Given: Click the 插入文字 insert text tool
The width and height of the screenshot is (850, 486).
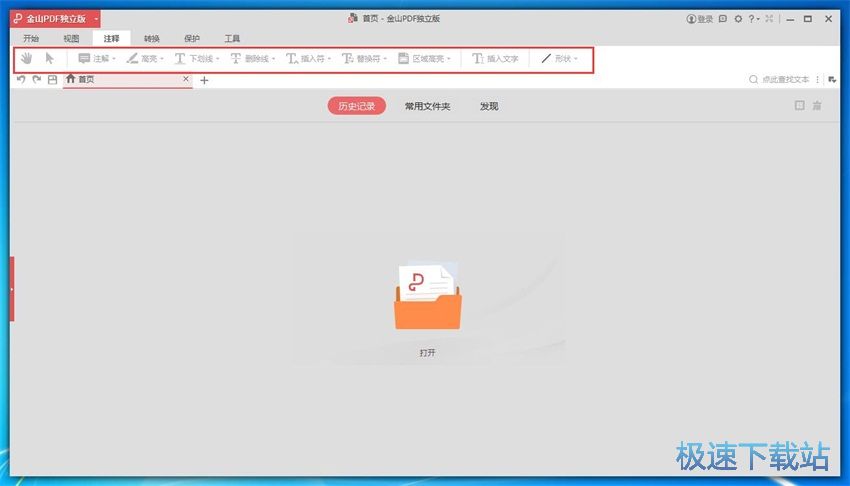Looking at the screenshot, I should click(495, 59).
